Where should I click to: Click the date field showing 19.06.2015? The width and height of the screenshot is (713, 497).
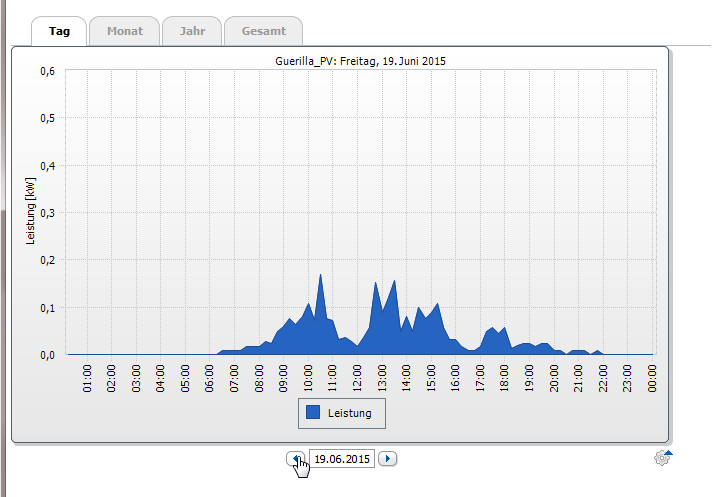pos(342,459)
